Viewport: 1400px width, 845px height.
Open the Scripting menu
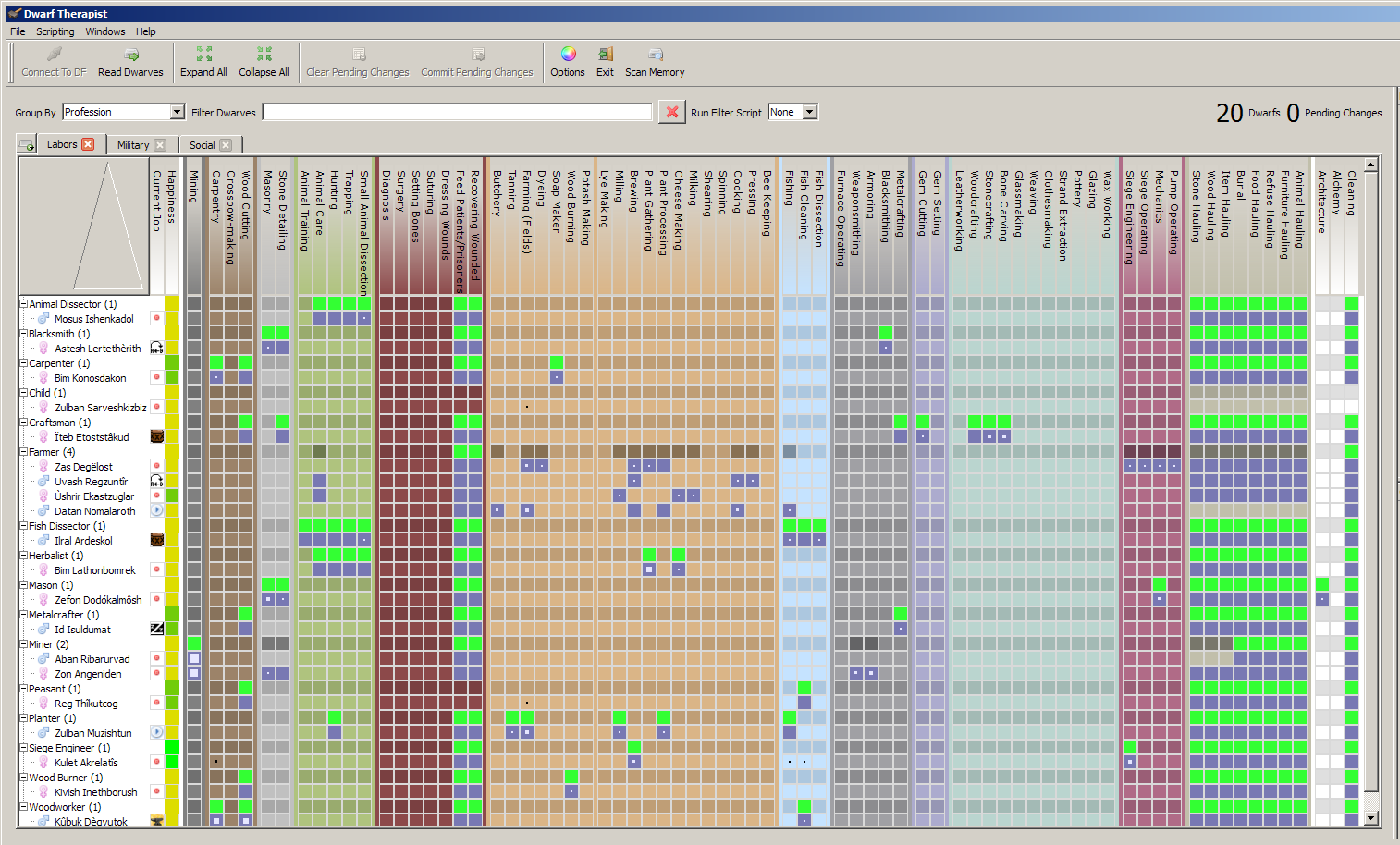(x=55, y=31)
